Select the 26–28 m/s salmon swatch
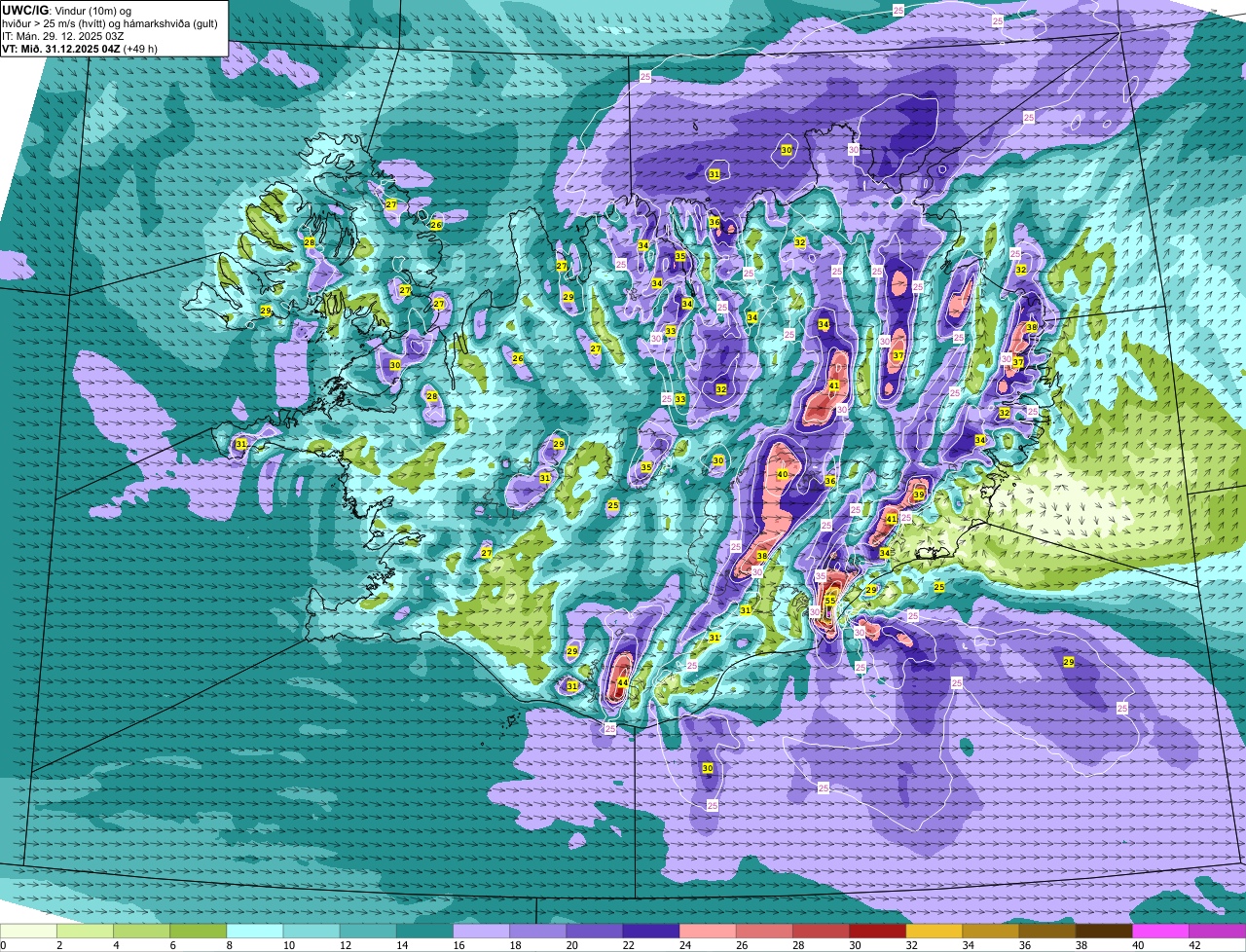 click(764, 932)
